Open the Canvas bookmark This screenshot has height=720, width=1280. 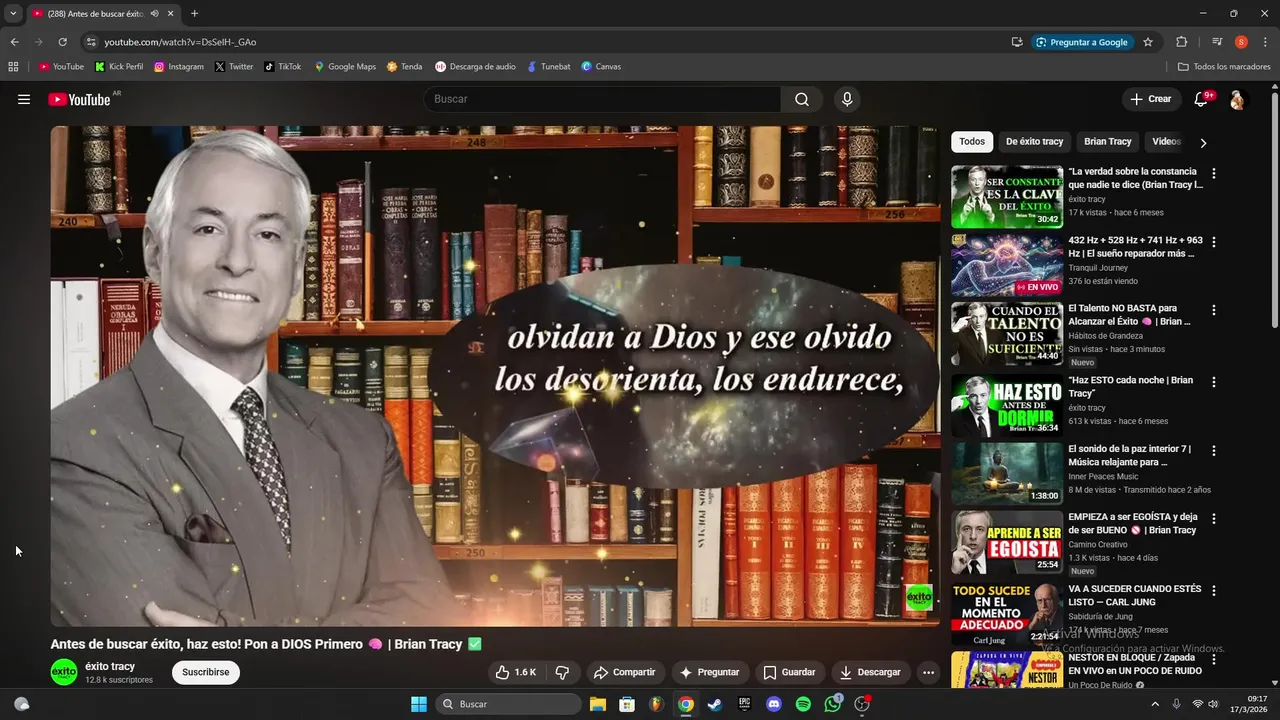[601, 67]
